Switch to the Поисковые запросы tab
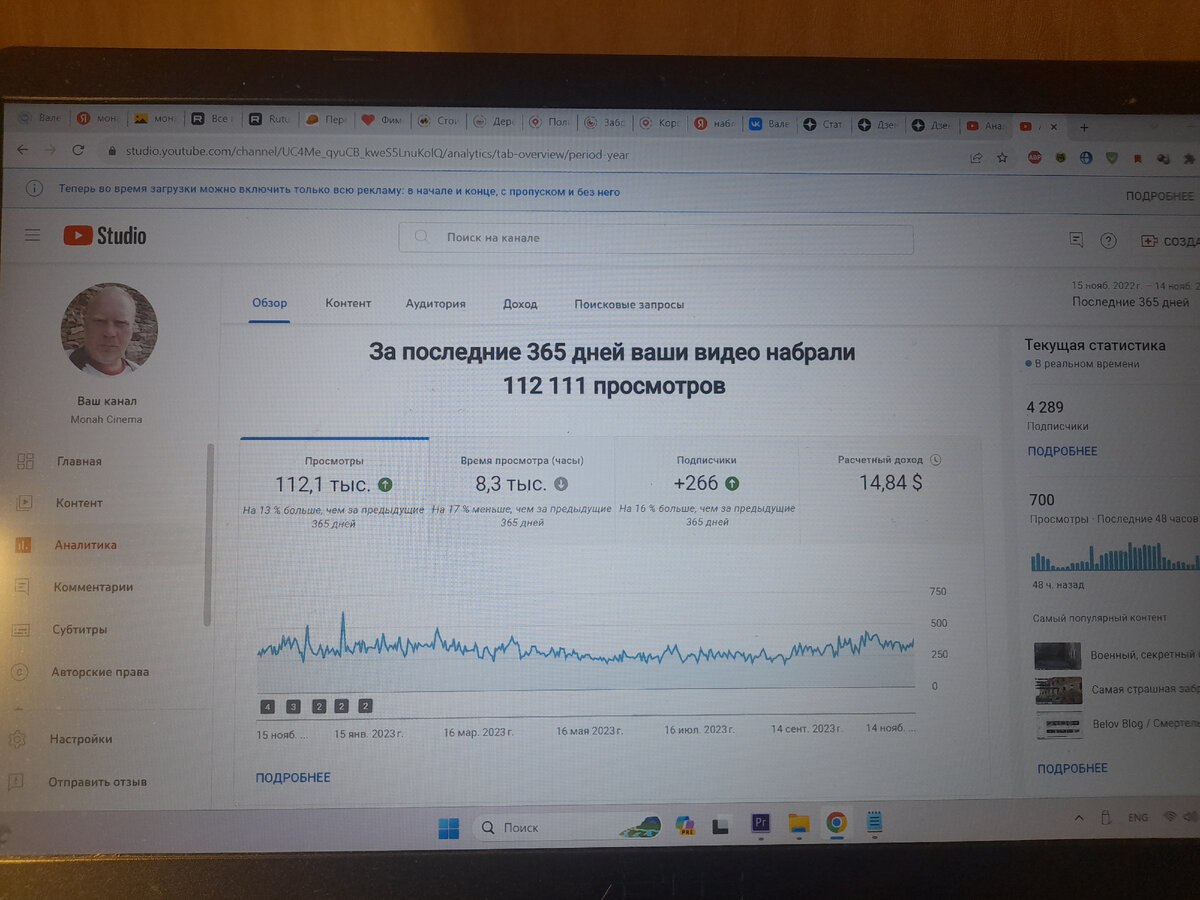The image size is (1200, 900). point(629,304)
